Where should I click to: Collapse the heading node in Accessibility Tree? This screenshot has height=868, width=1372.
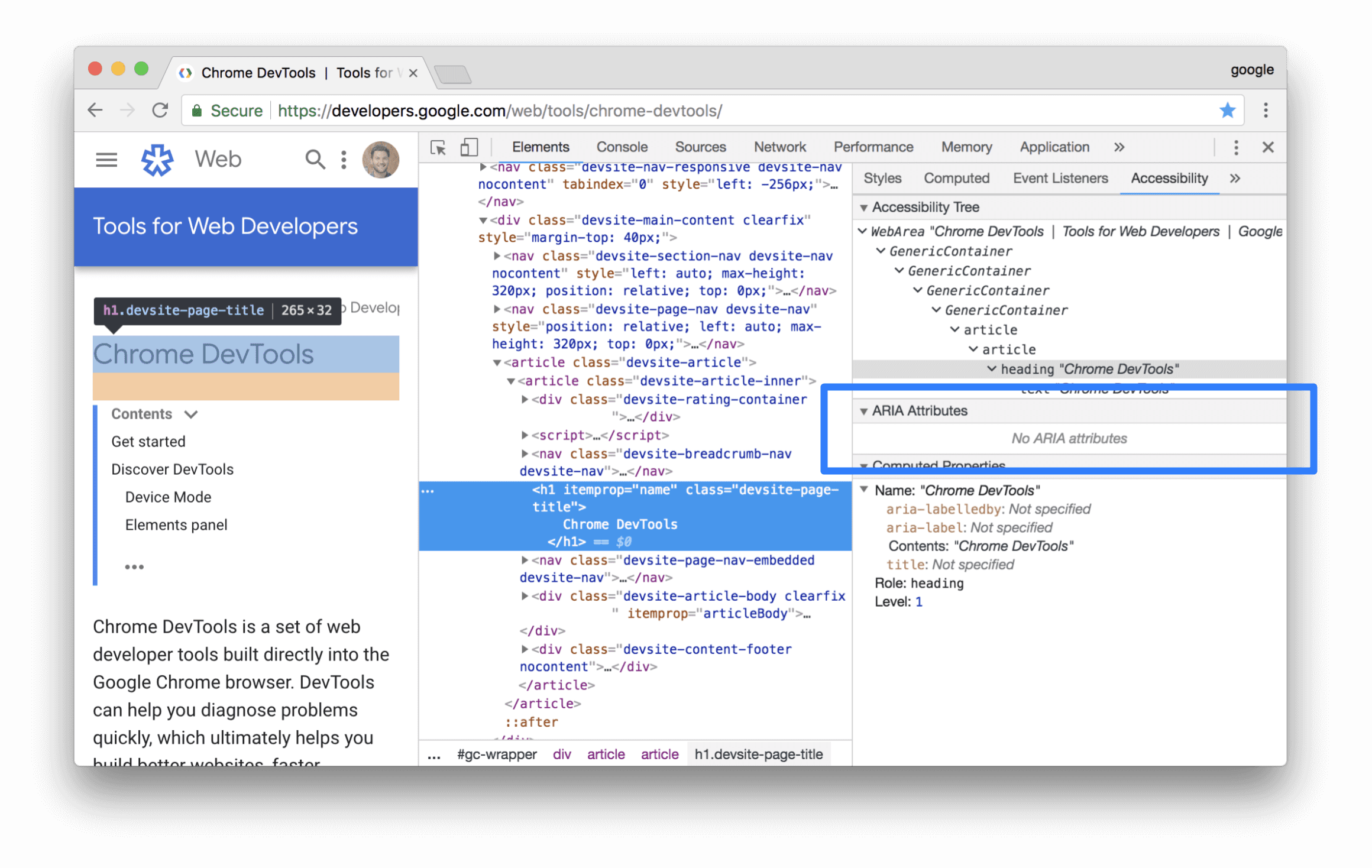tap(988, 369)
